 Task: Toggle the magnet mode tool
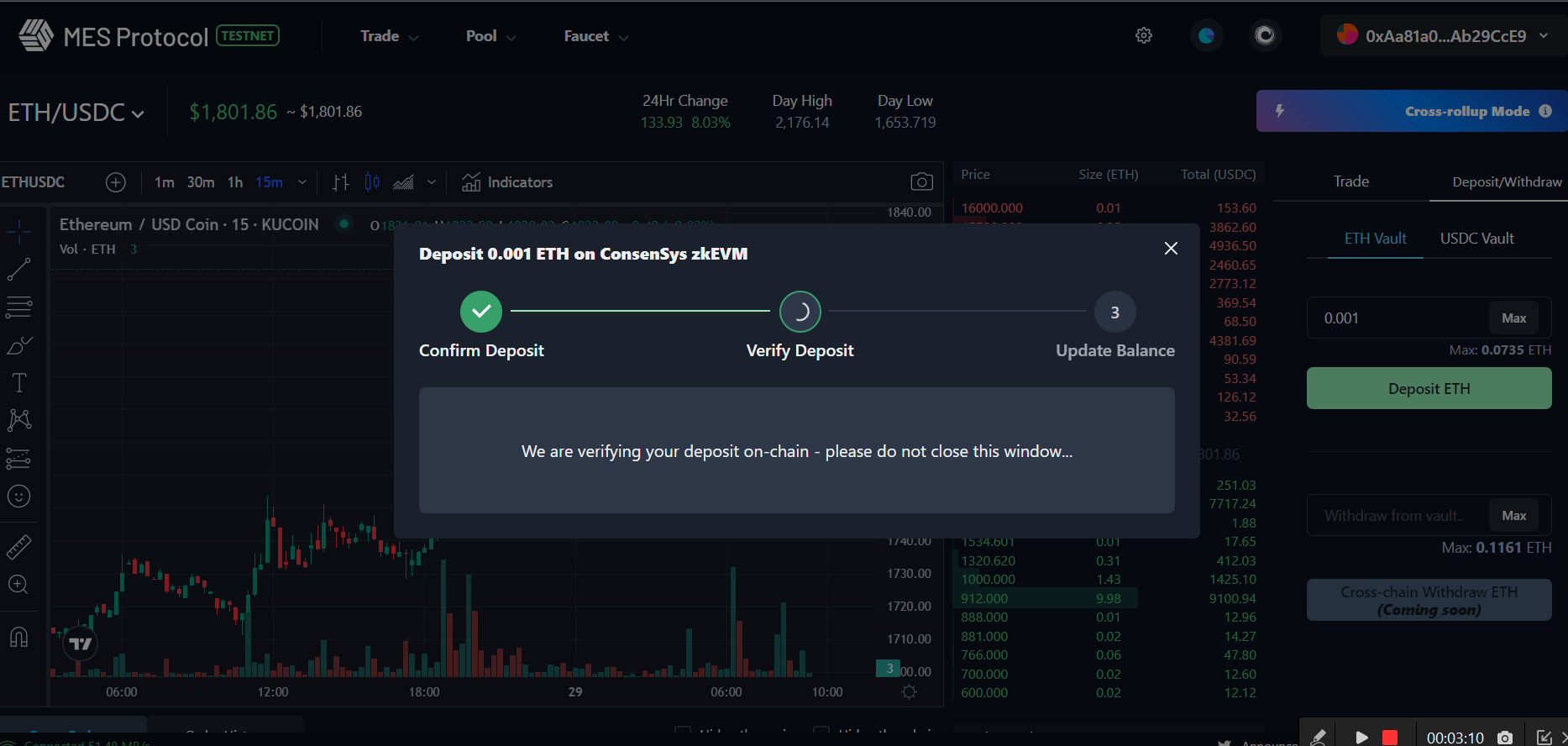[18, 637]
